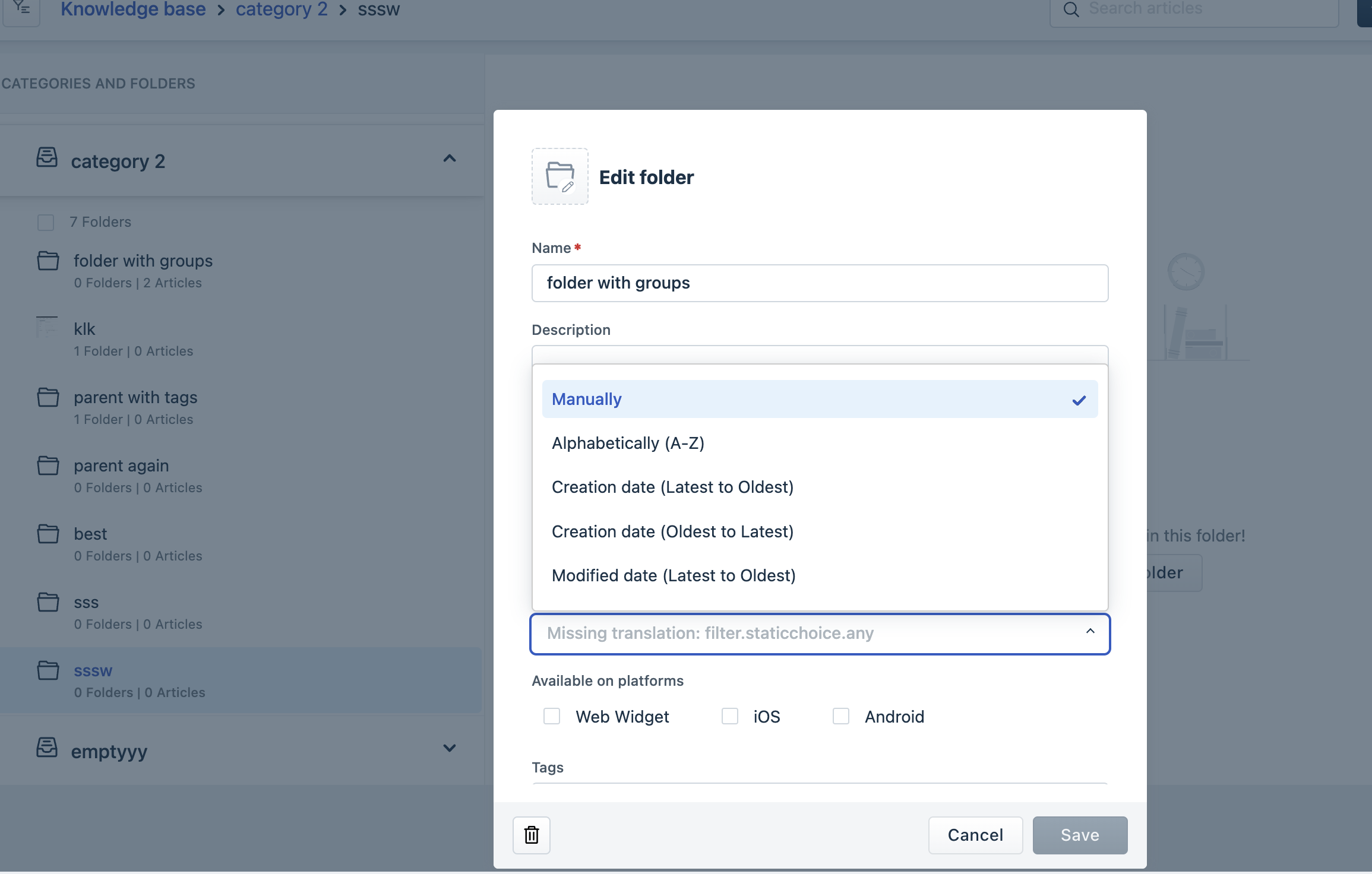Screen dimensions: 1372x874
Task: Click the folder Name input field
Action: pyautogui.click(x=820, y=283)
